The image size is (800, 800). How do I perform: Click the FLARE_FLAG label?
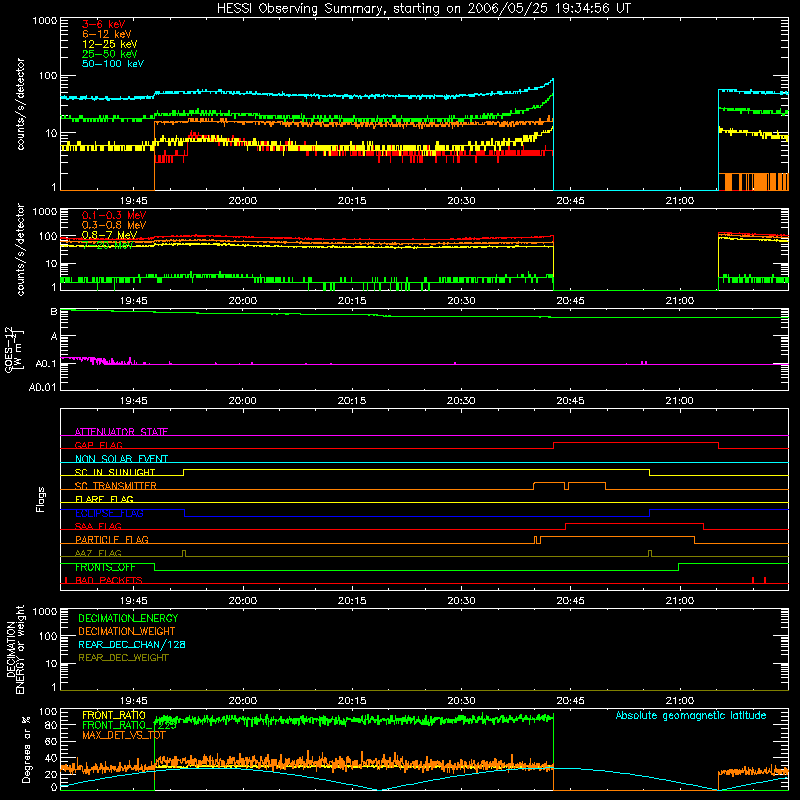tap(104, 499)
